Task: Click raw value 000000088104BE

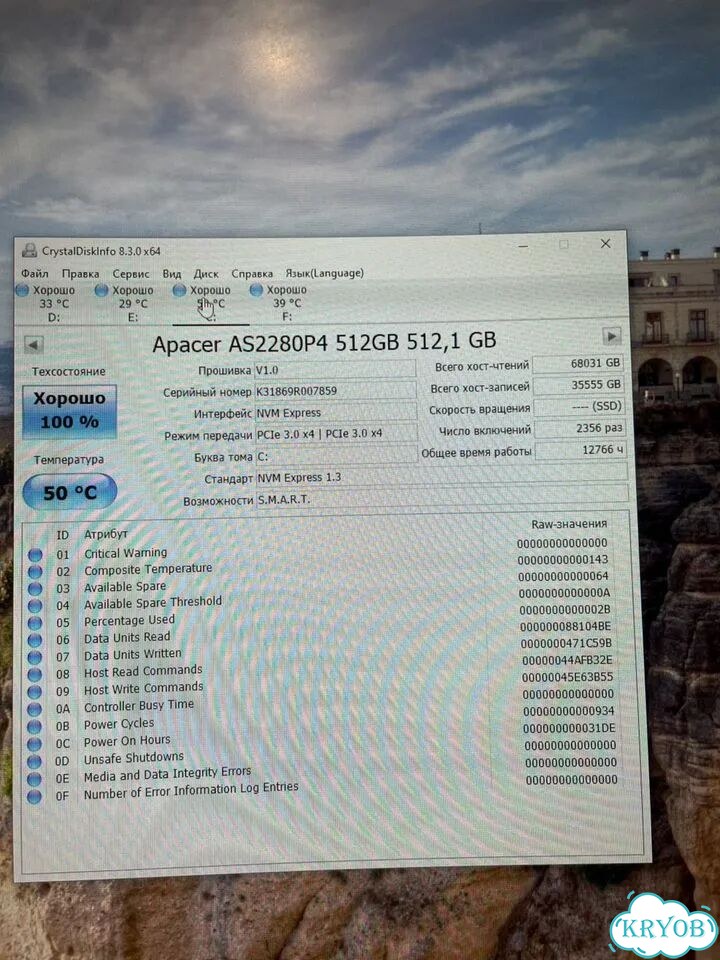Action: click(x=565, y=626)
